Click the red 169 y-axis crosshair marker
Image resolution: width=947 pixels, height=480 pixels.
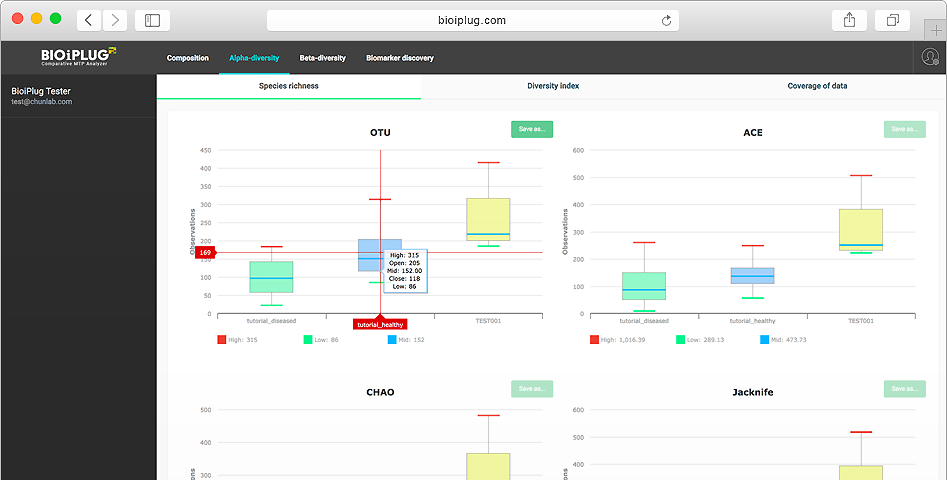click(205, 252)
